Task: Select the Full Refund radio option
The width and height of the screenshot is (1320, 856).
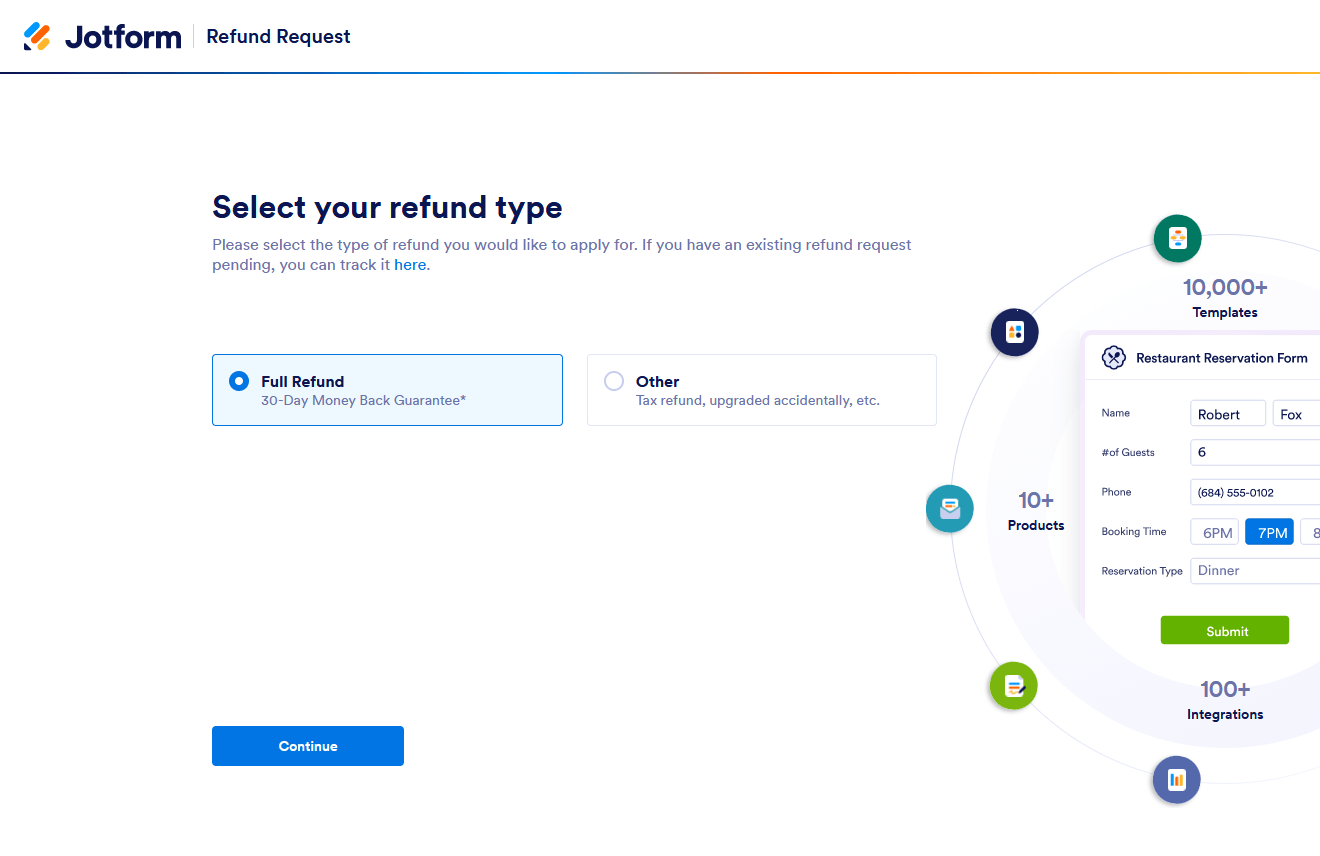Action: pyautogui.click(x=239, y=381)
